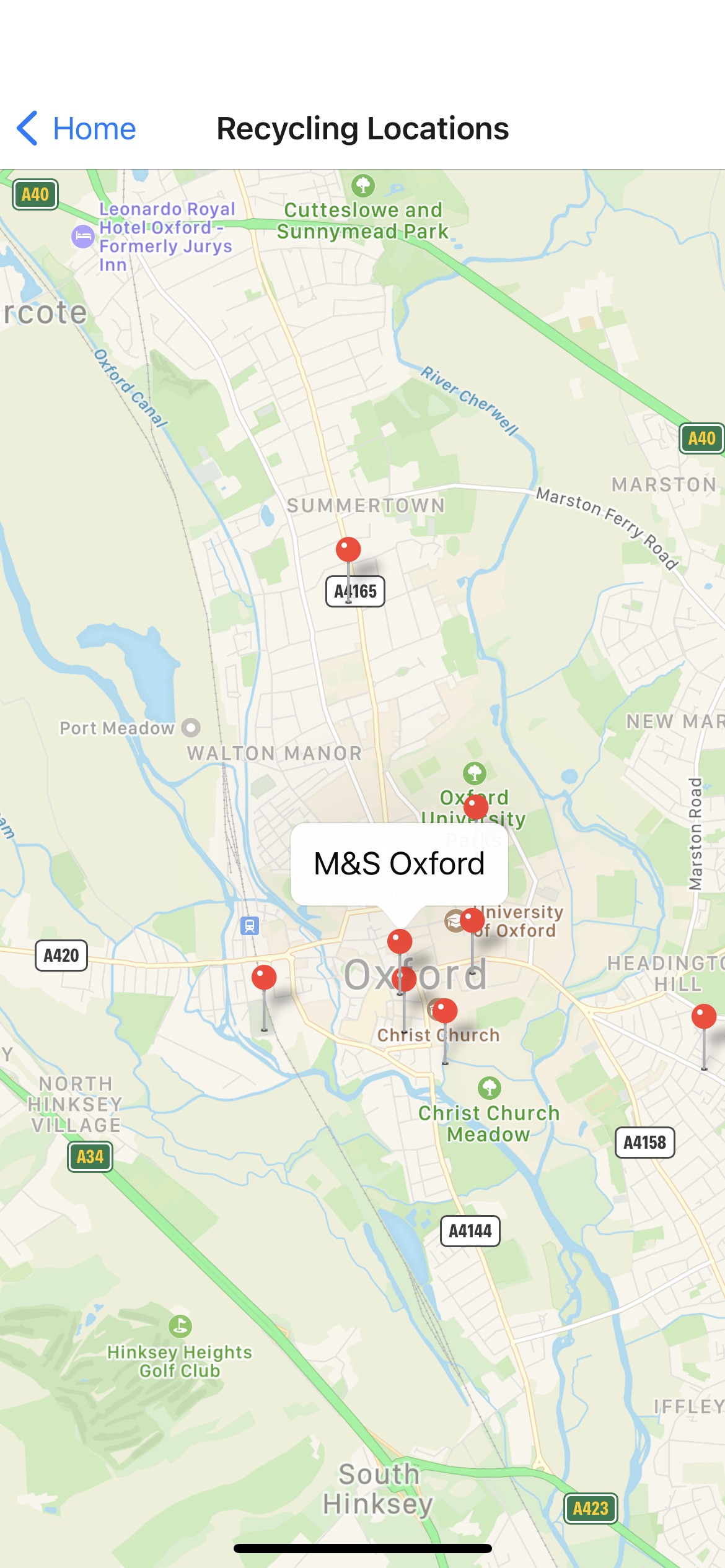
Task: Tap the red pin beside University of Oxford
Action: [472, 920]
